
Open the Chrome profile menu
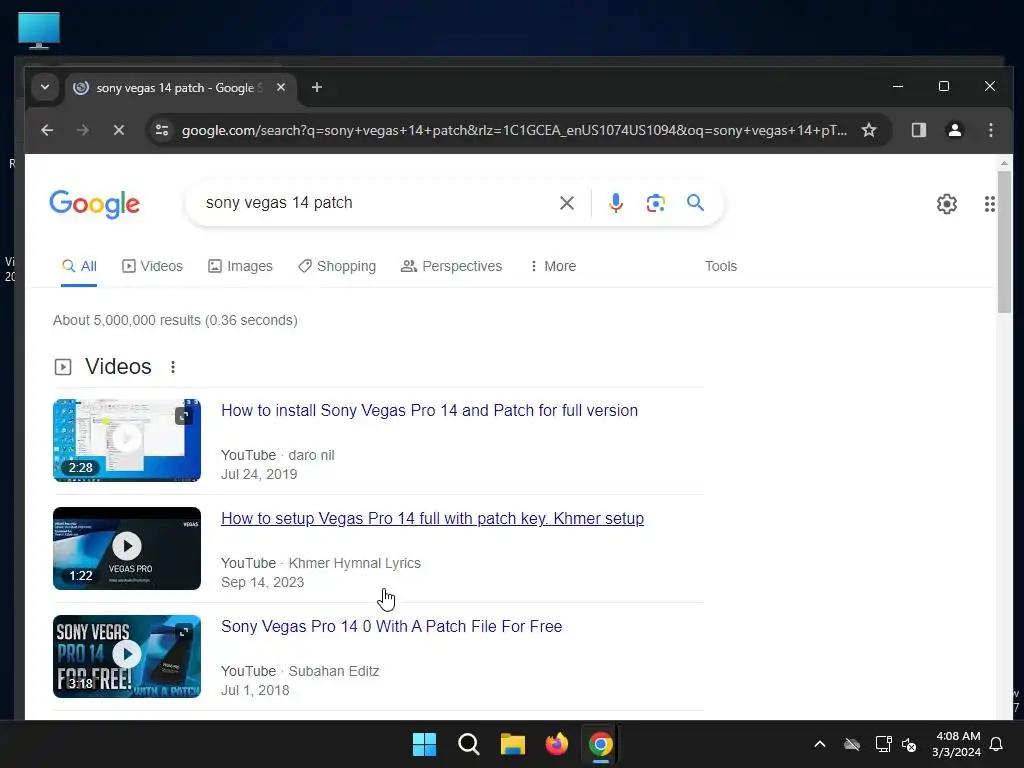(954, 130)
